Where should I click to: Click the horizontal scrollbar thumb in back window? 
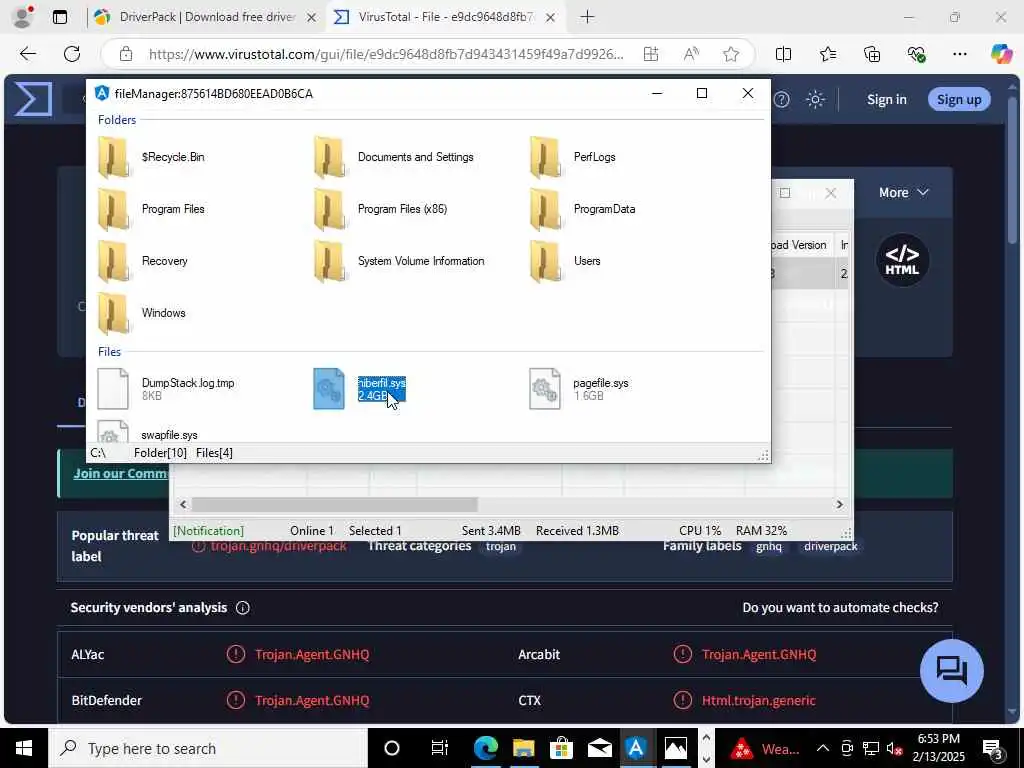(x=334, y=504)
